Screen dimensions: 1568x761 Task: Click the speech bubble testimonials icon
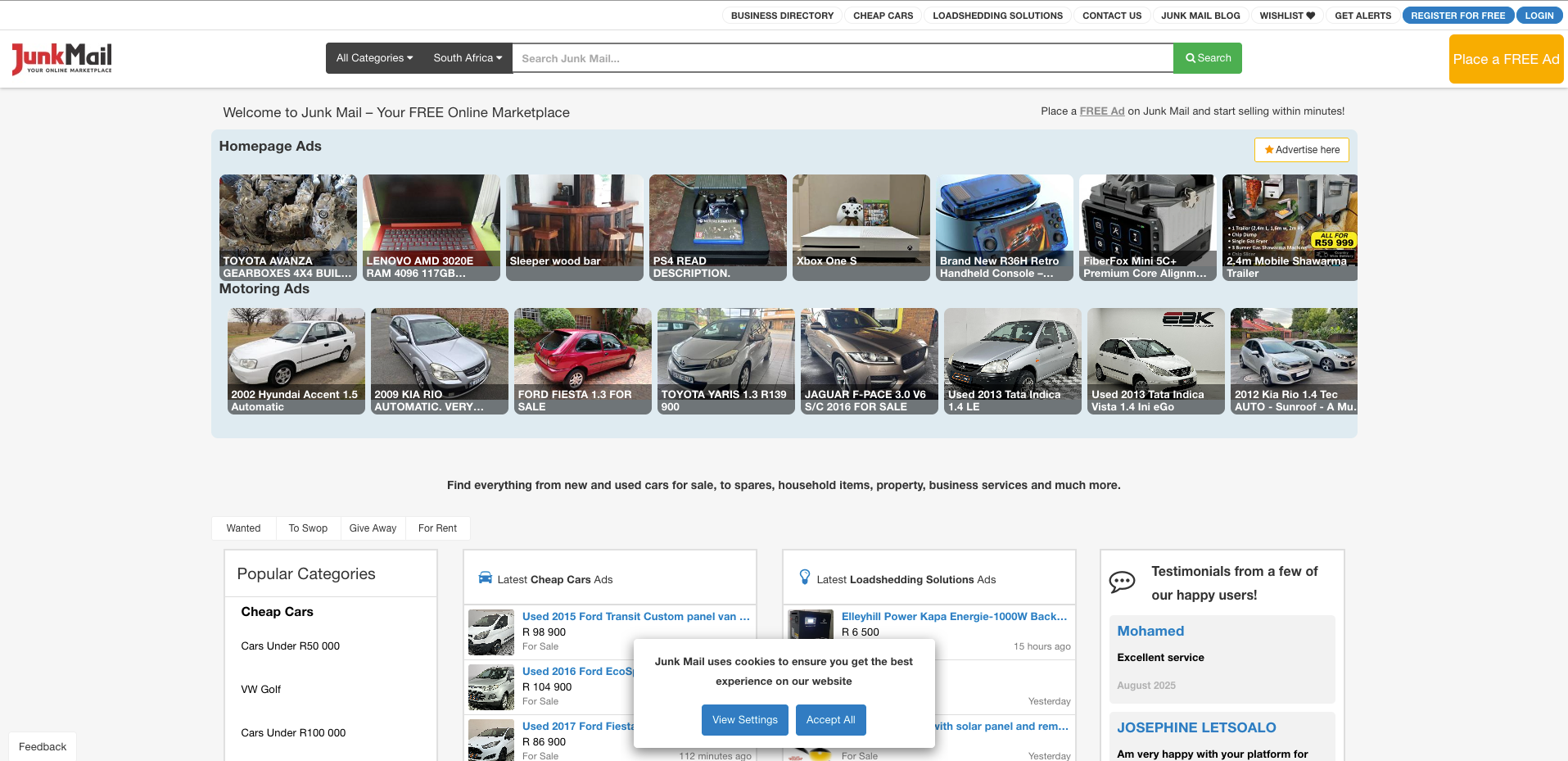[x=1122, y=582]
